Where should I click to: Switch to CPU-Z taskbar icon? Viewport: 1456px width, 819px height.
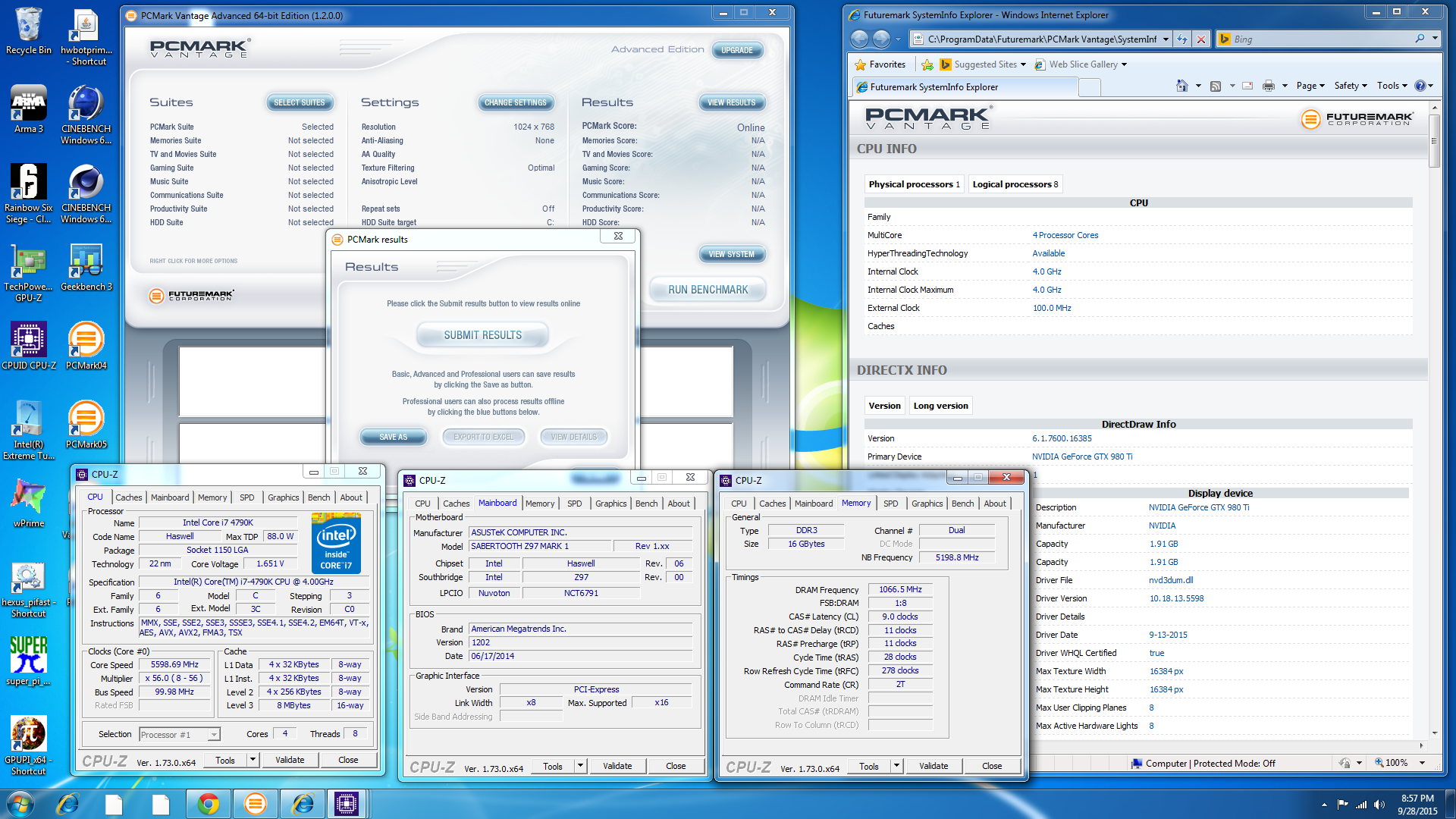click(x=347, y=804)
